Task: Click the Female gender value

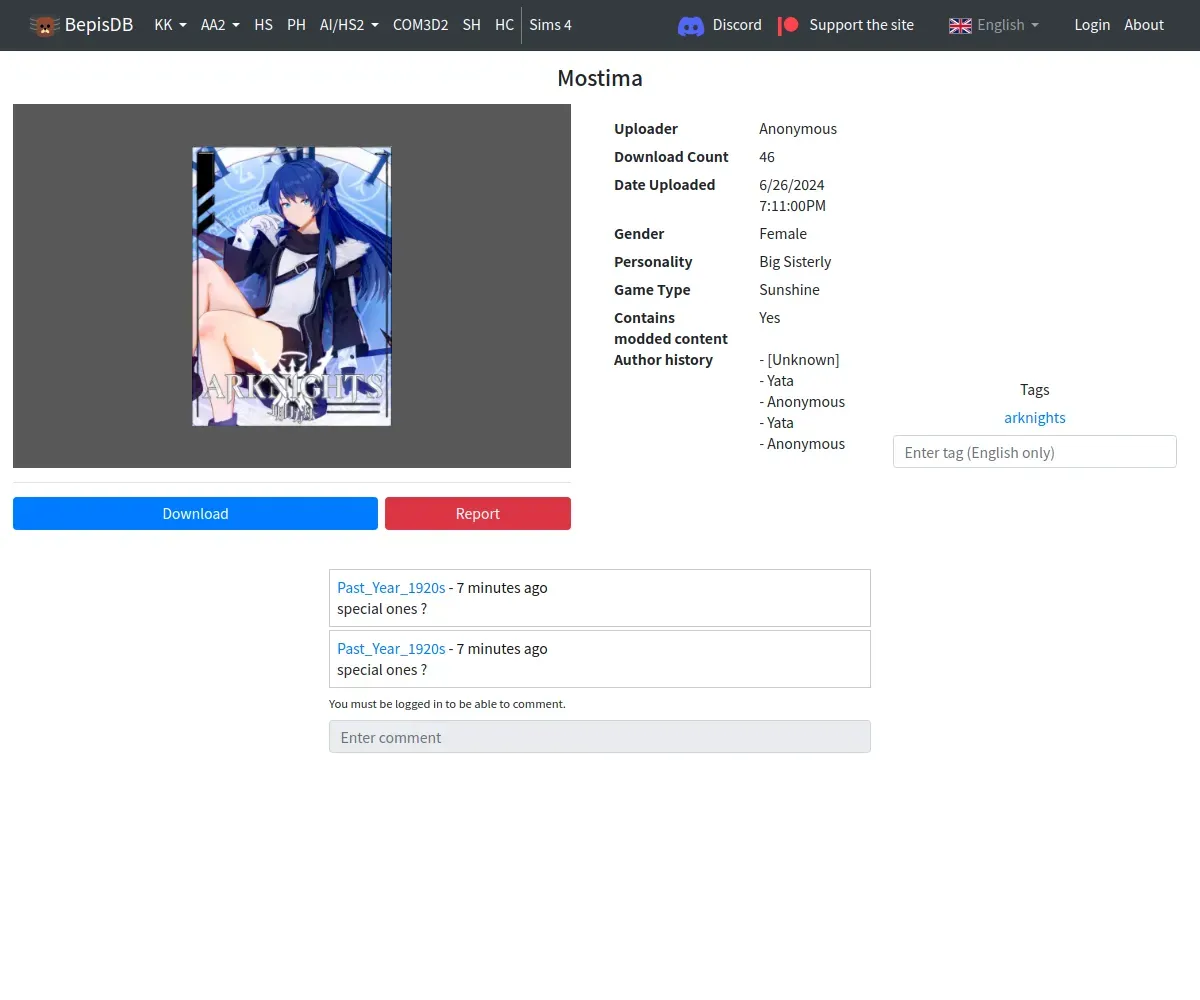Action: click(783, 234)
